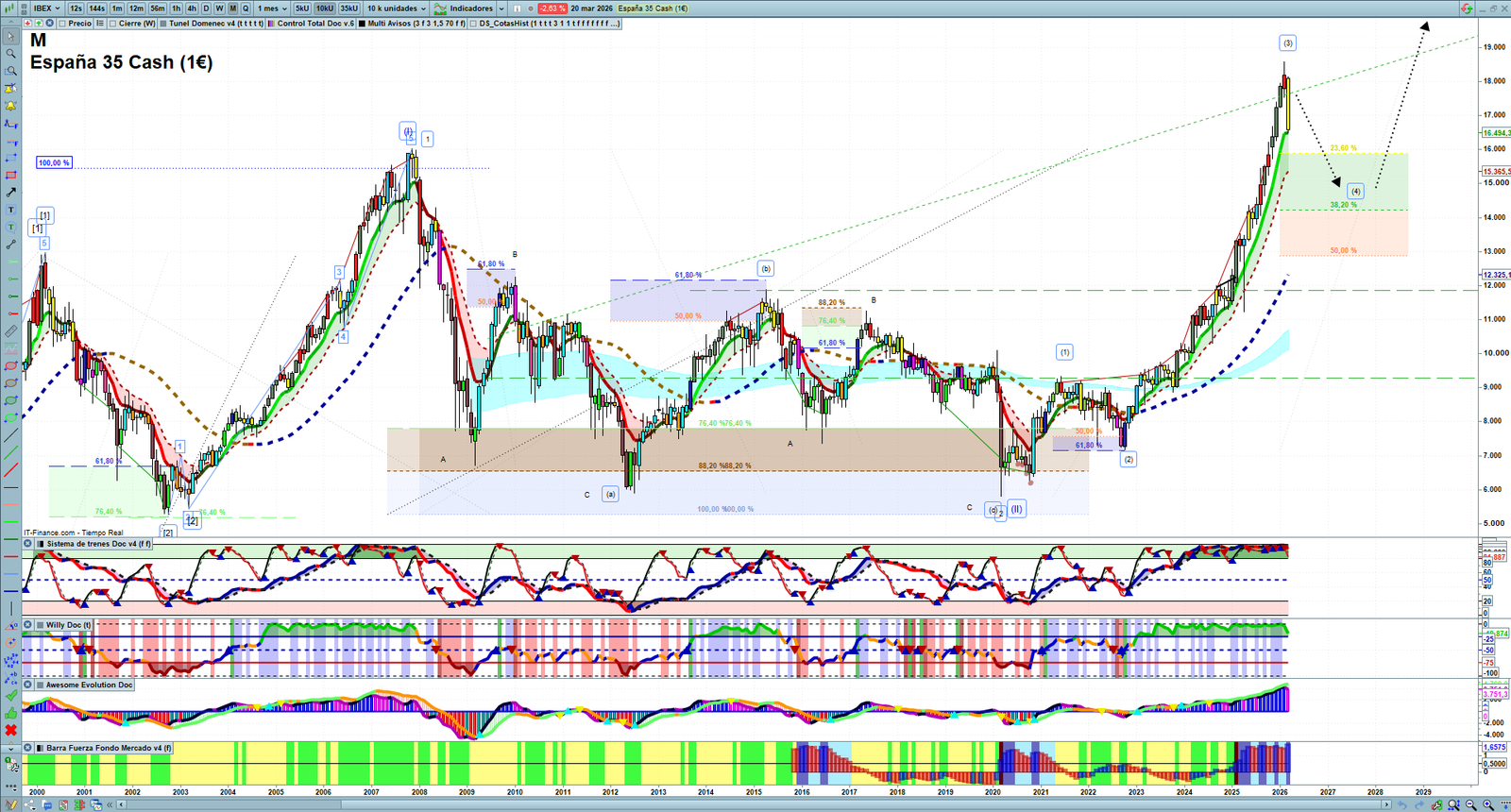Pick the black arrow drawing tool
The image size is (1511, 812).
click(10, 193)
